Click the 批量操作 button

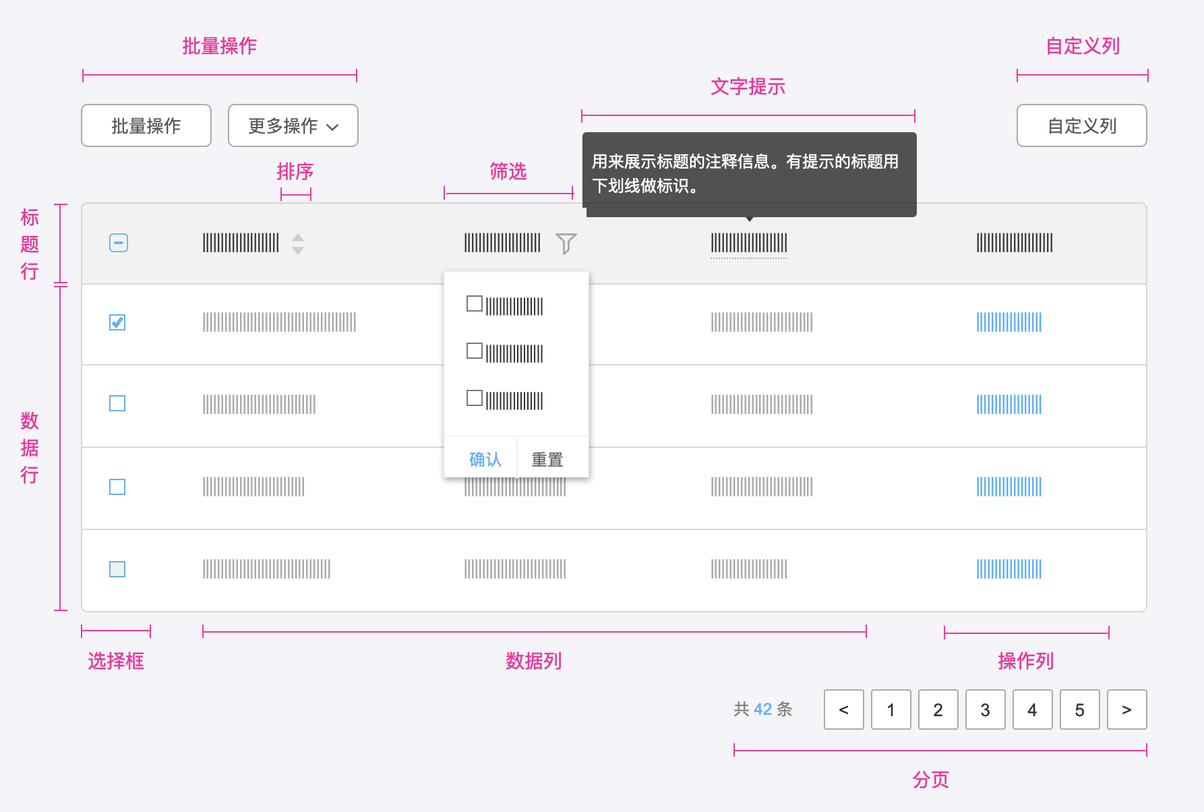point(146,126)
